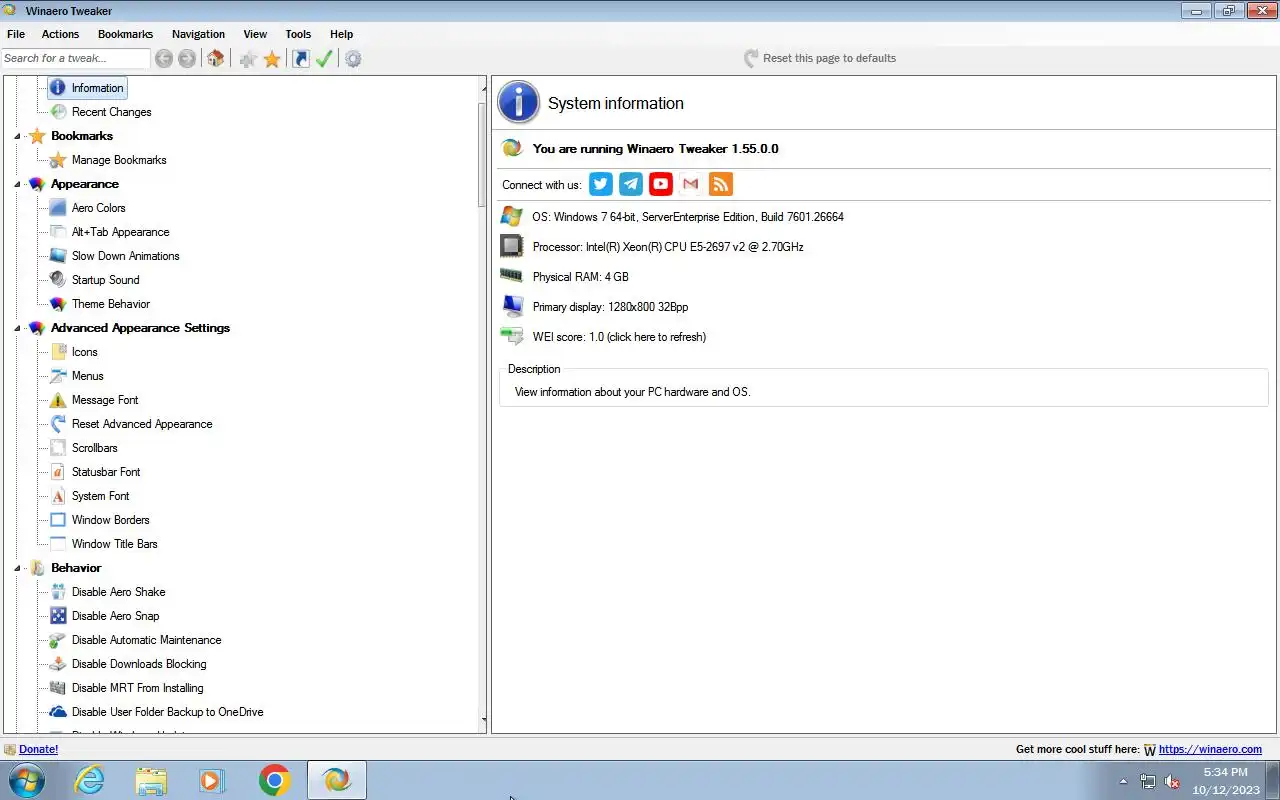Show hidden tray icons arrow
Image resolution: width=1280 pixels, height=800 pixels.
coord(1123,782)
